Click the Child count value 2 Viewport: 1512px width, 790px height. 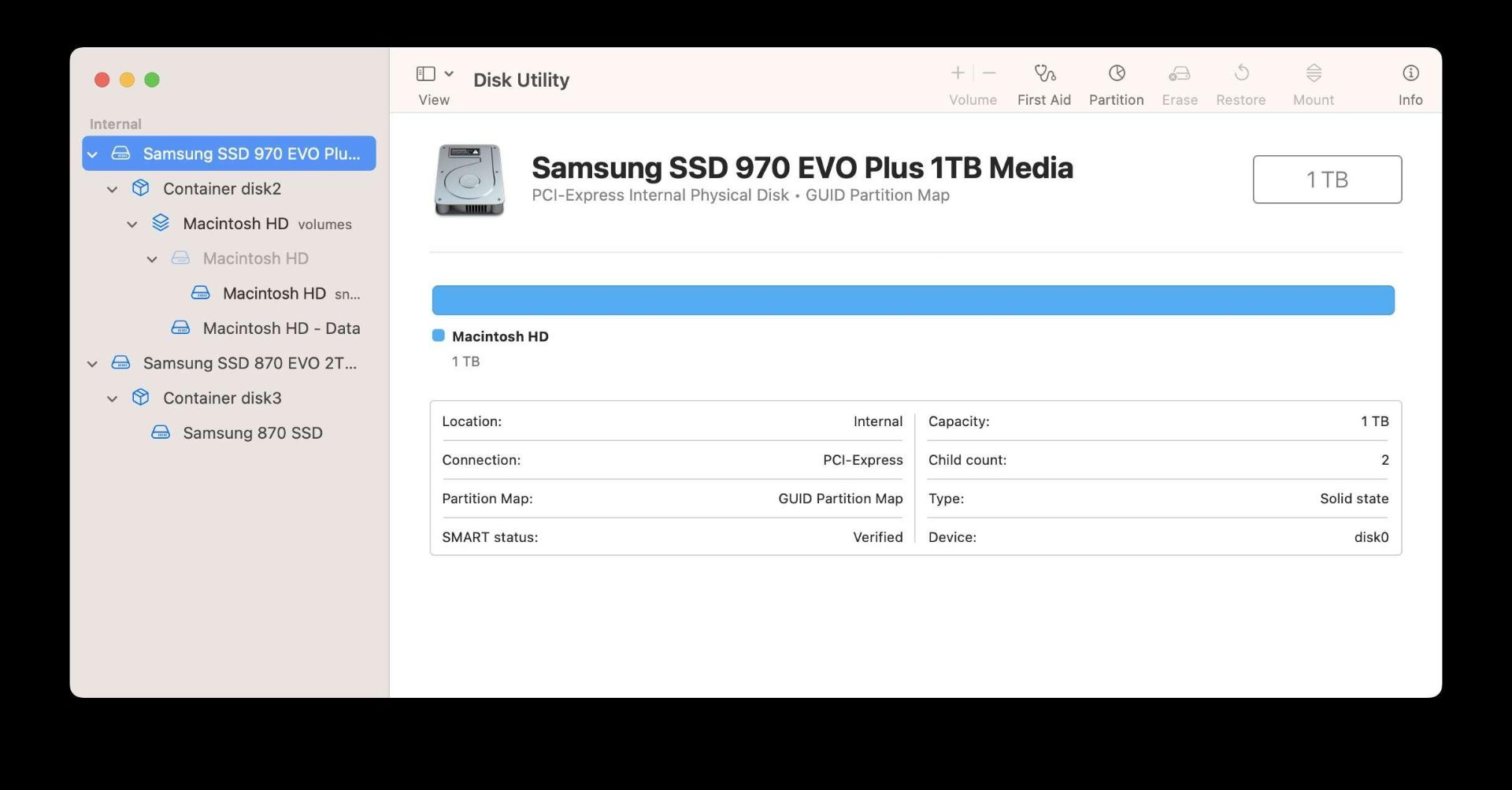1385,460
